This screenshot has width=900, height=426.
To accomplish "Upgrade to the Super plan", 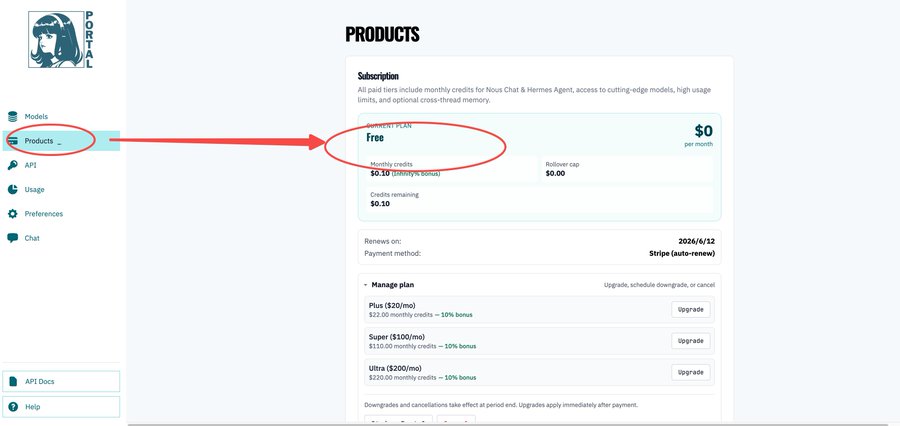I will tap(690, 341).
